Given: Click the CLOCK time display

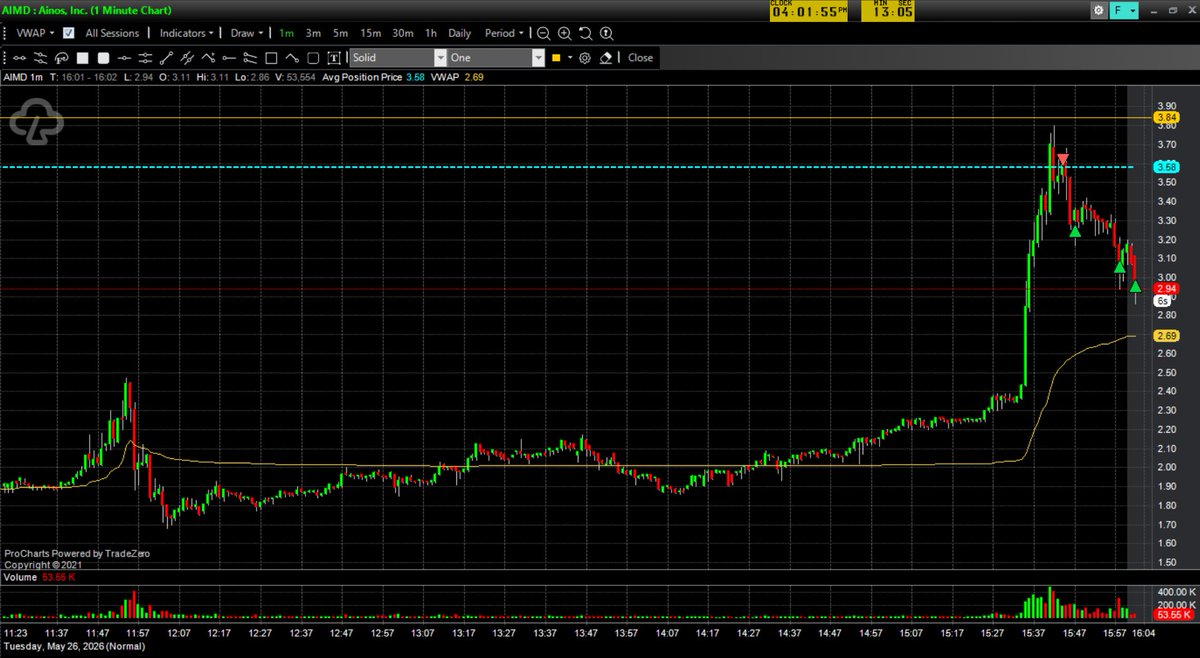Looking at the screenshot, I should 809,10.
